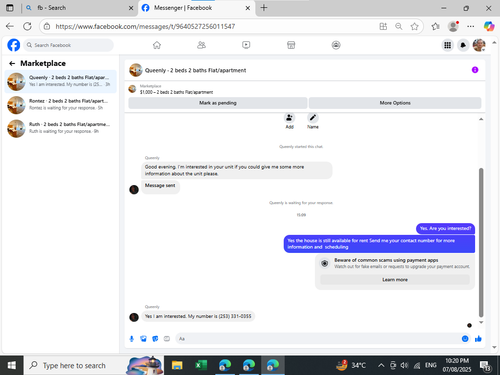Click the browser back arrow
The height and width of the screenshot is (375, 500).
10,26
